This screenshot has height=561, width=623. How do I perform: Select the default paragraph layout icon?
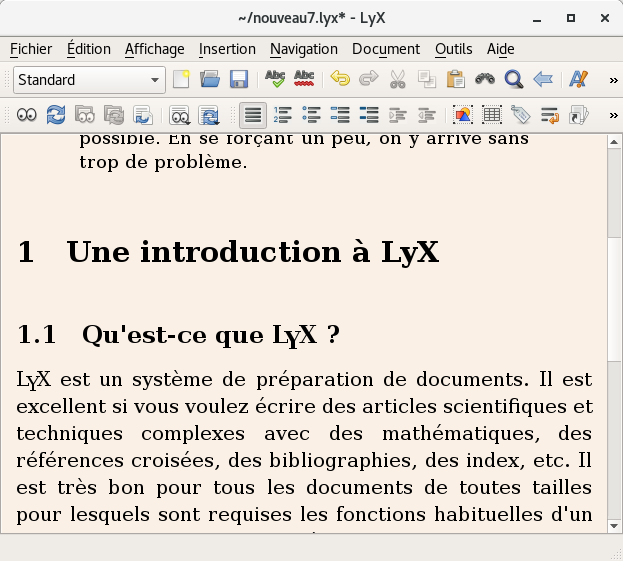click(253, 115)
